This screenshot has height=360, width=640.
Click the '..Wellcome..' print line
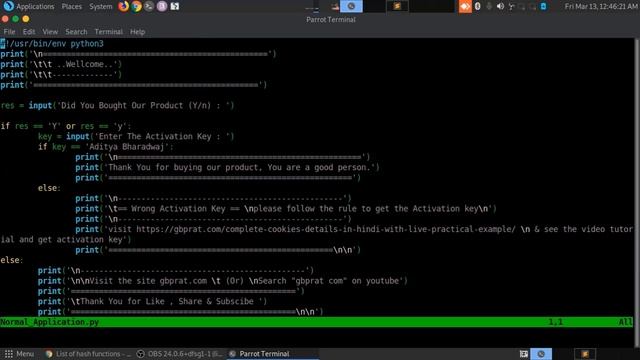coord(61,64)
